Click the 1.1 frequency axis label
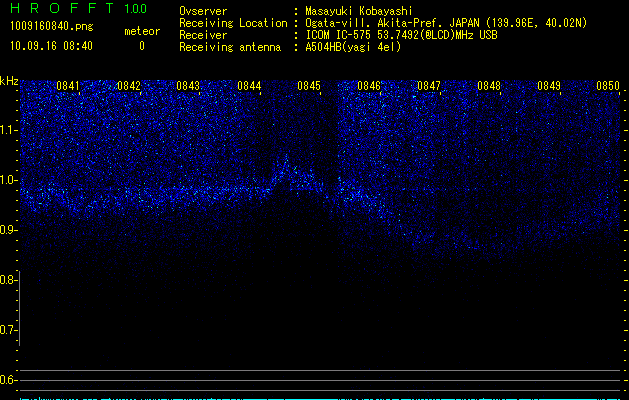 click(8, 130)
